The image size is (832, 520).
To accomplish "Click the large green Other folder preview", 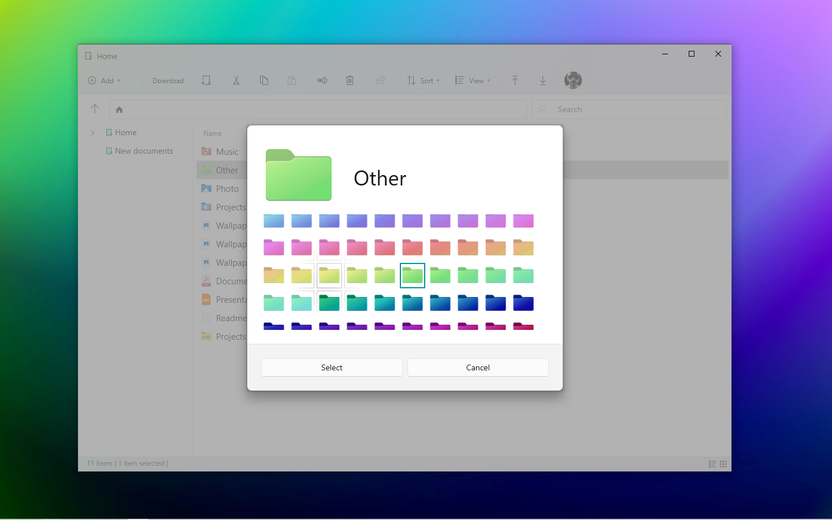I will coord(299,175).
